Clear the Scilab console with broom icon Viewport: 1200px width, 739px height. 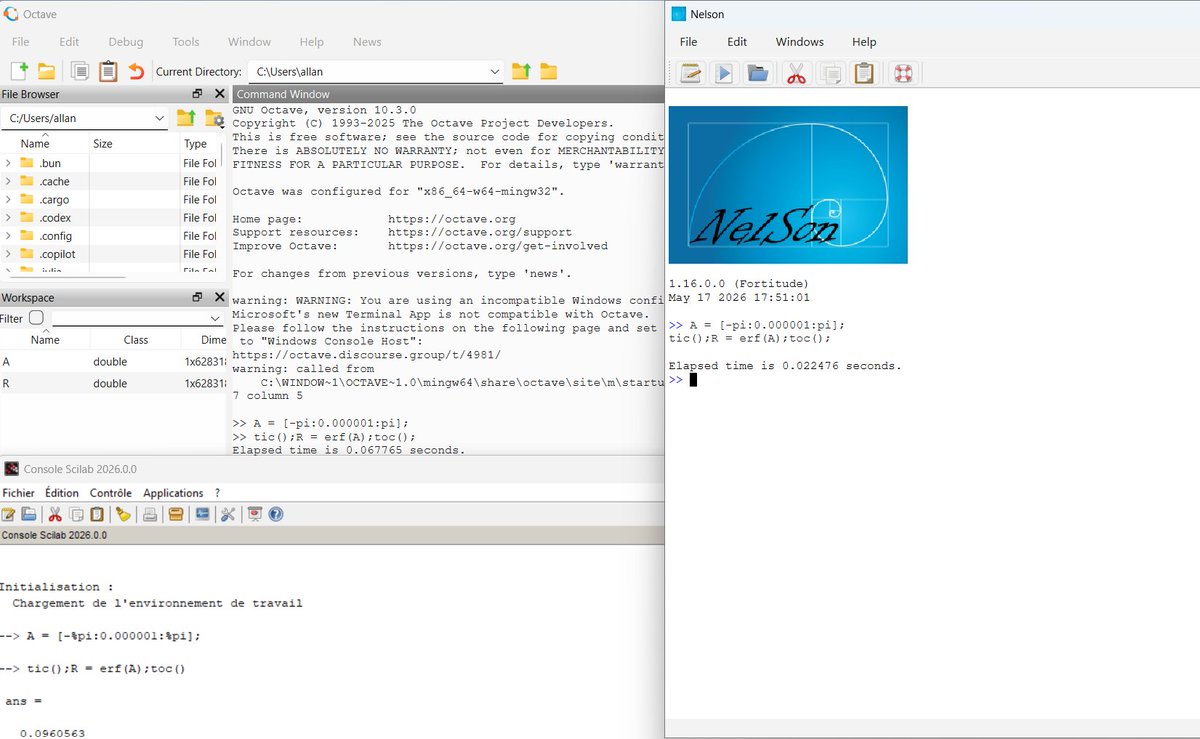click(123, 514)
